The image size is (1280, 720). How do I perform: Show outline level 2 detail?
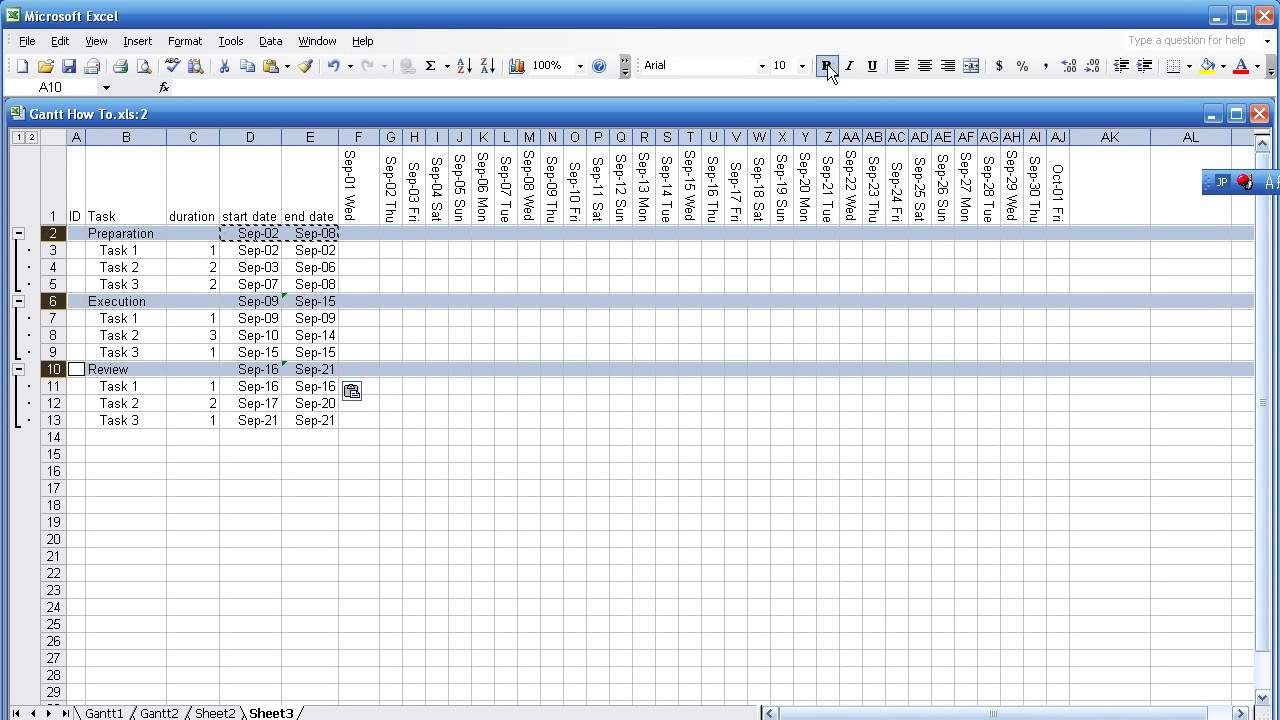(31, 137)
